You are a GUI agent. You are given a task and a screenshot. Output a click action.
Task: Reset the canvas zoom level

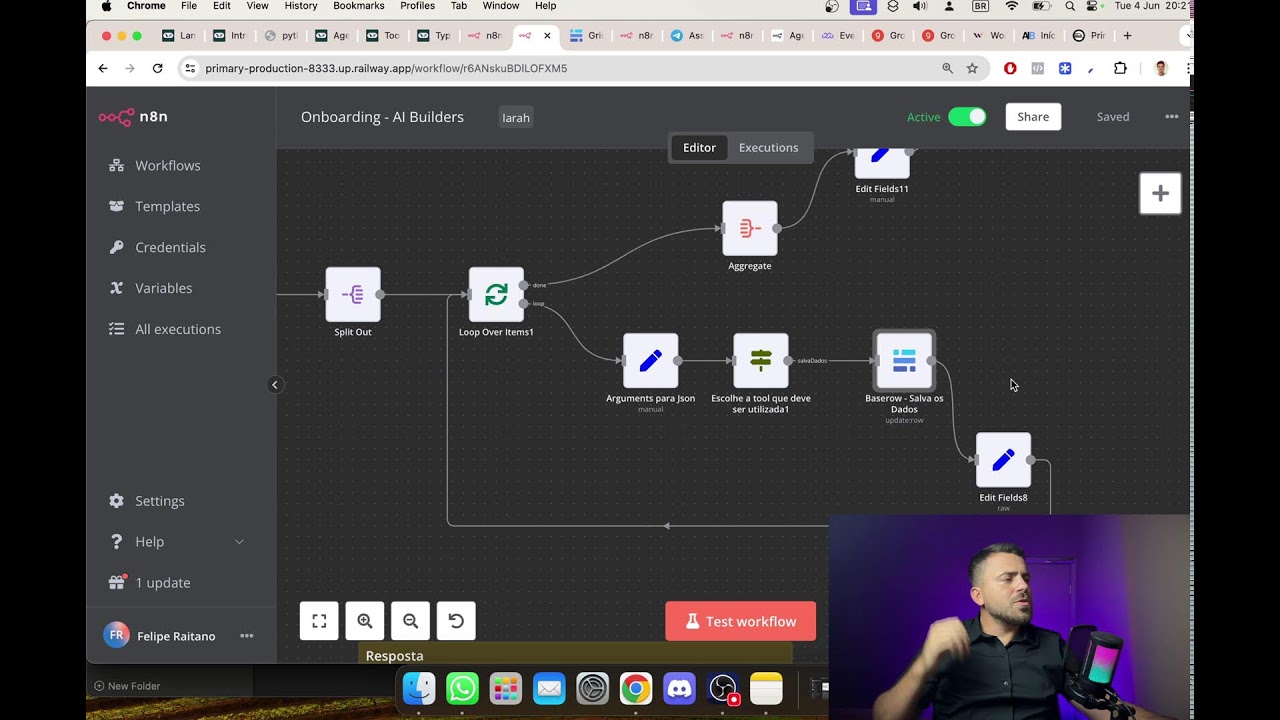click(x=456, y=621)
